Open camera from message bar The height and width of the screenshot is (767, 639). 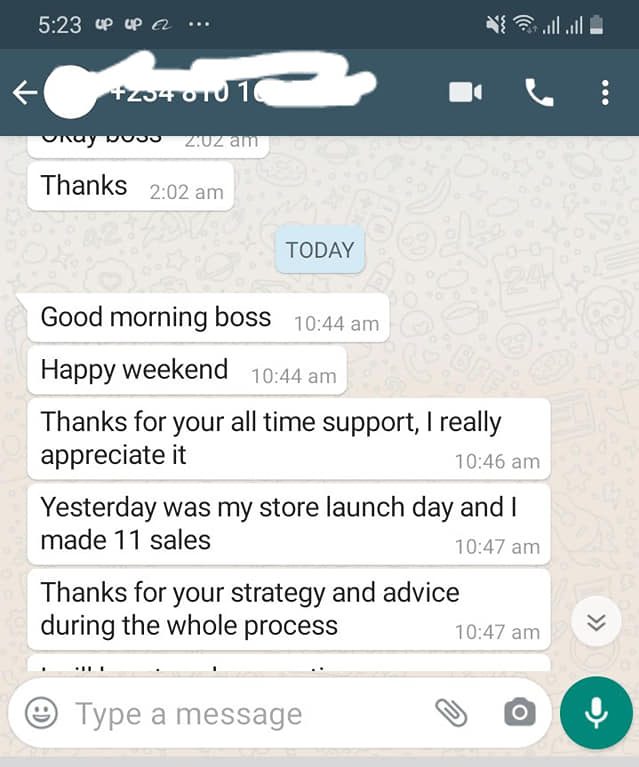tap(520, 712)
